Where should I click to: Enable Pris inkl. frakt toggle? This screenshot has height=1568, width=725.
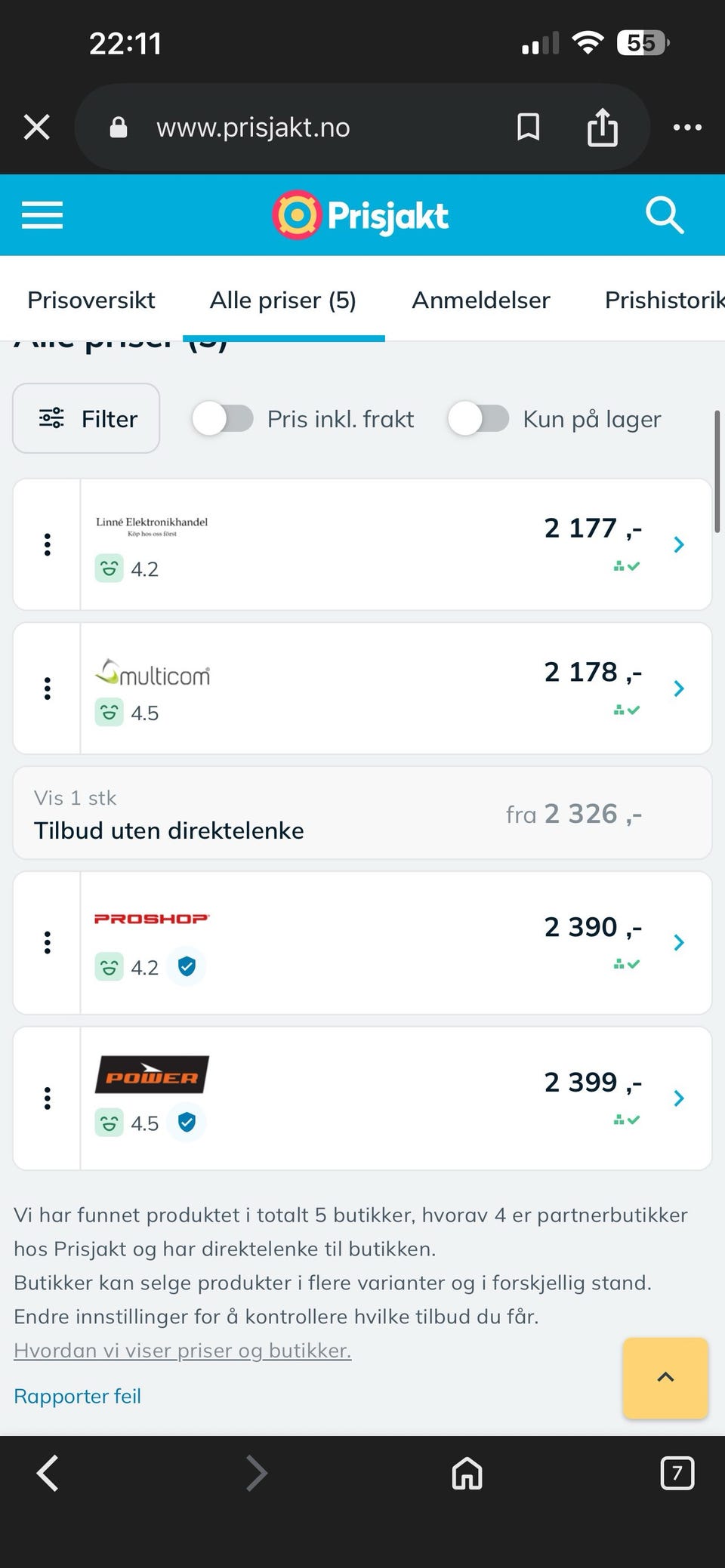click(223, 418)
